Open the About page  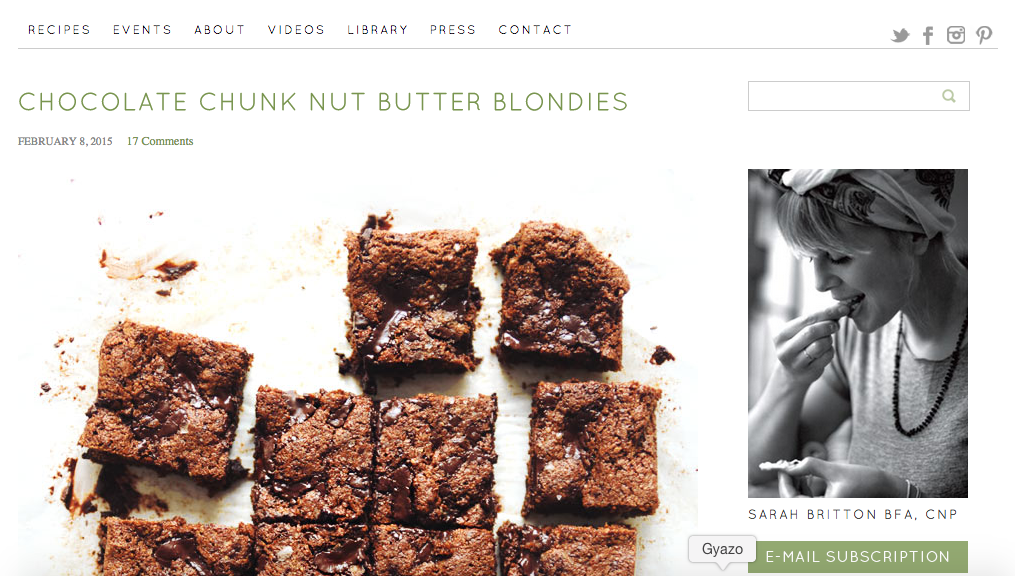[220, 30]
